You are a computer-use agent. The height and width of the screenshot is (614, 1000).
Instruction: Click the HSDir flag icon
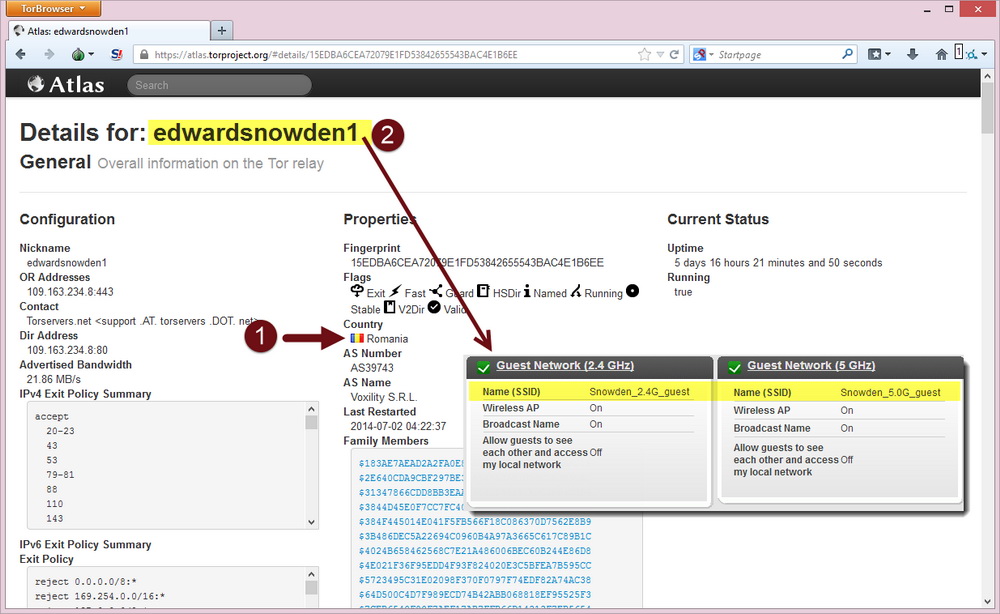click(x=483, y=291)
